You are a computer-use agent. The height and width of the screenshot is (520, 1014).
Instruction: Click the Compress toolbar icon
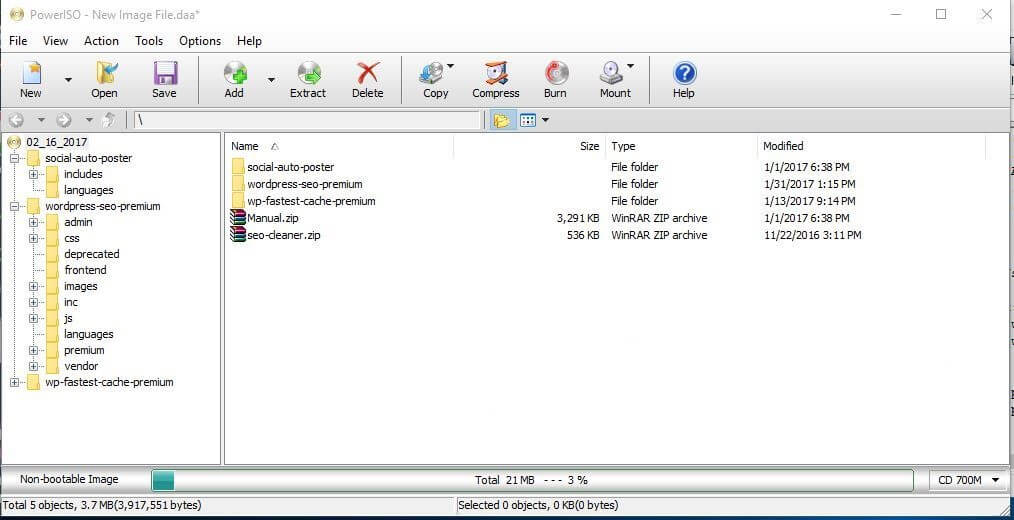click(x=496, y=73)
